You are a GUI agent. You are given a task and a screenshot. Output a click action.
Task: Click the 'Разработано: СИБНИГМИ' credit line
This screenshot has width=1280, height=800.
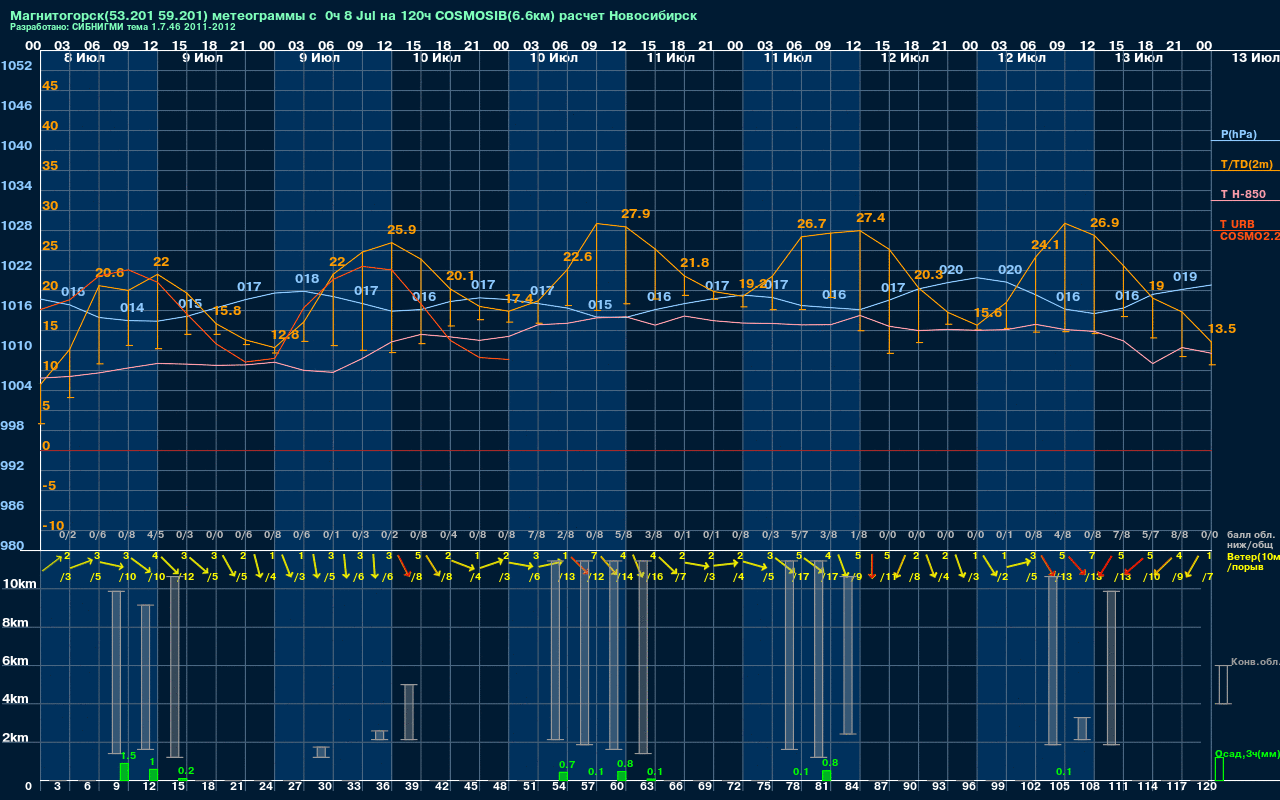[123, 27]
